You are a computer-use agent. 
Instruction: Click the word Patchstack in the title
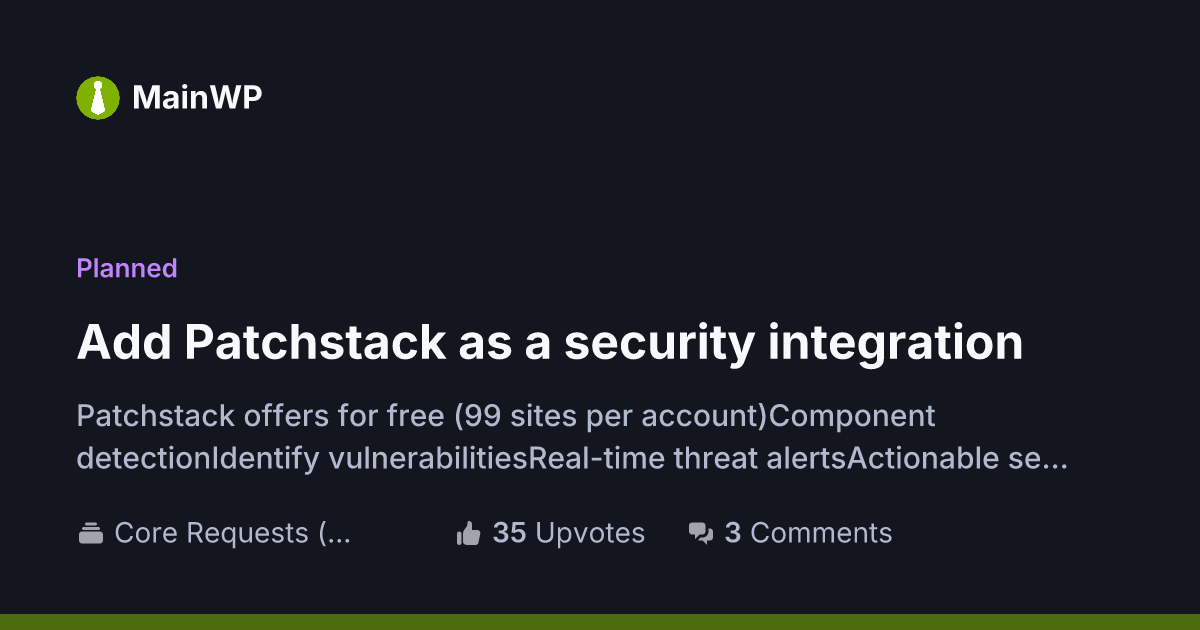315,343
